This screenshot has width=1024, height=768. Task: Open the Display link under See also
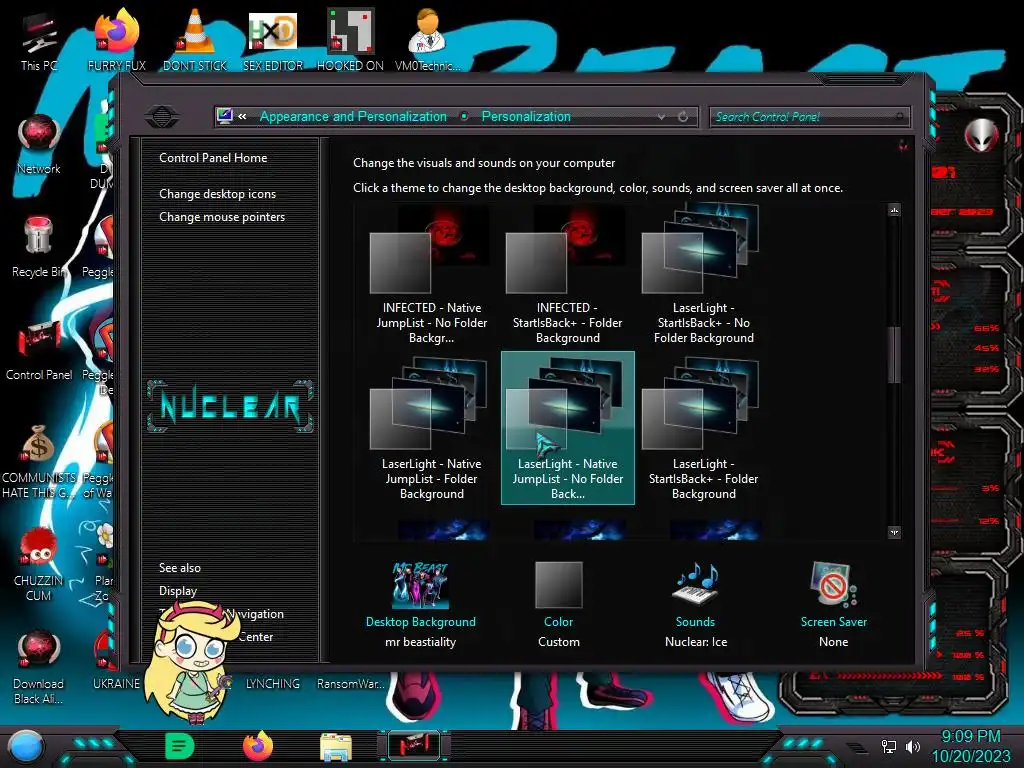(178, 591)
